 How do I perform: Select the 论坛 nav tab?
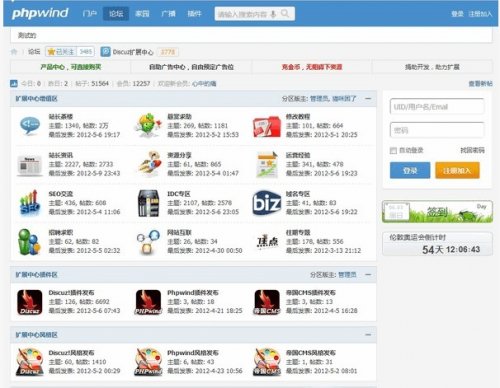116,14
